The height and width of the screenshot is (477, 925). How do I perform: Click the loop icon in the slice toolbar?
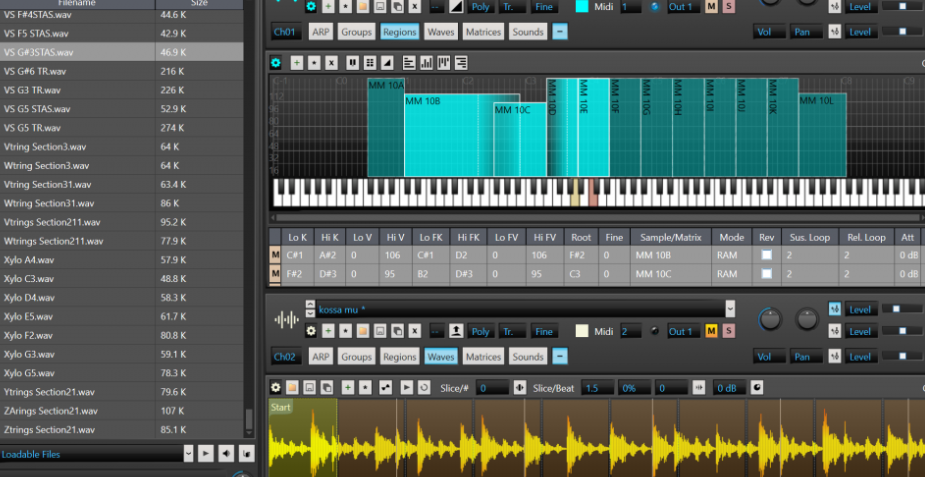pyautogui.click(x=425, y=387)
